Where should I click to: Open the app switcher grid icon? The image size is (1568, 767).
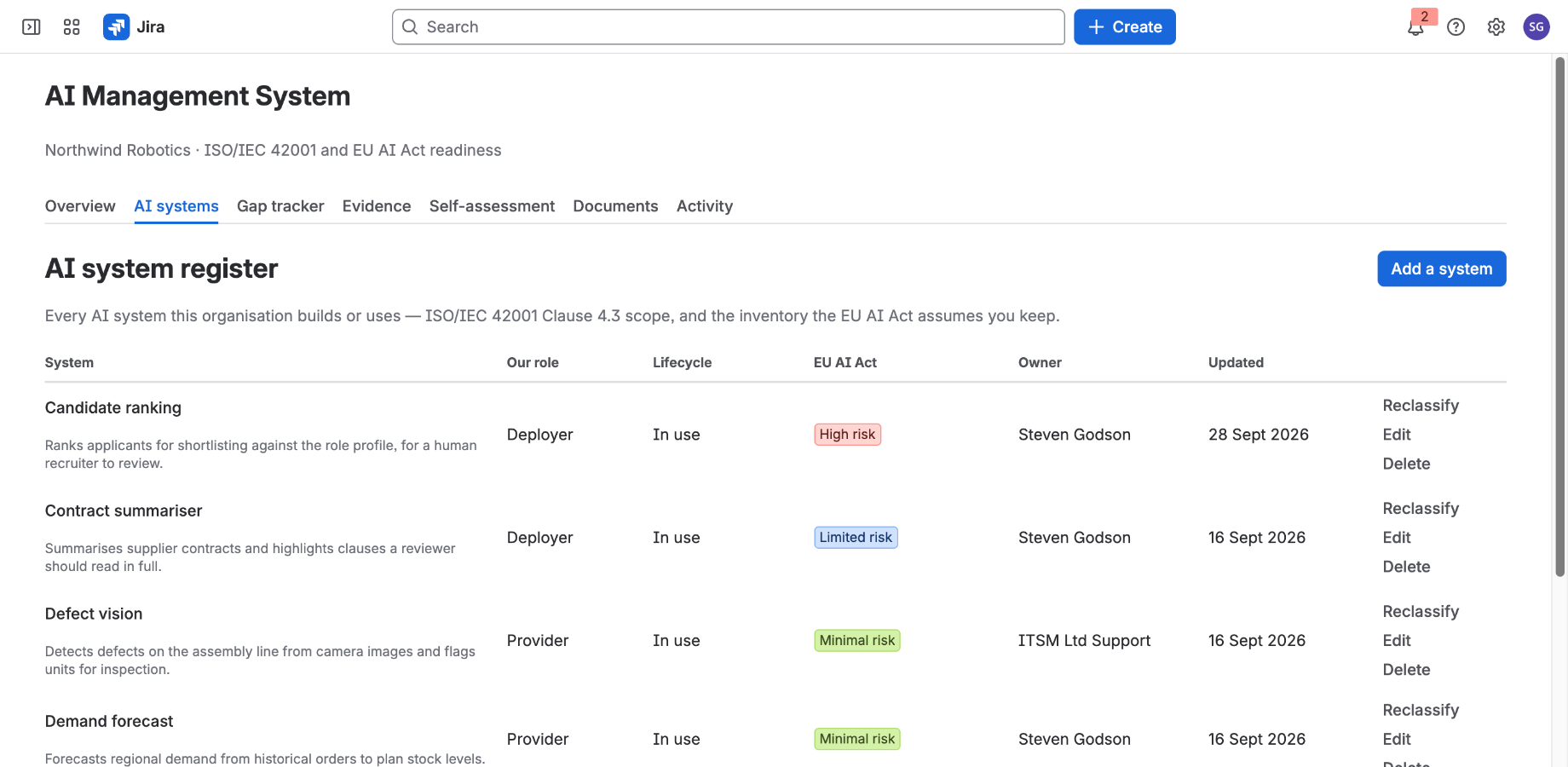click(72, 27)
